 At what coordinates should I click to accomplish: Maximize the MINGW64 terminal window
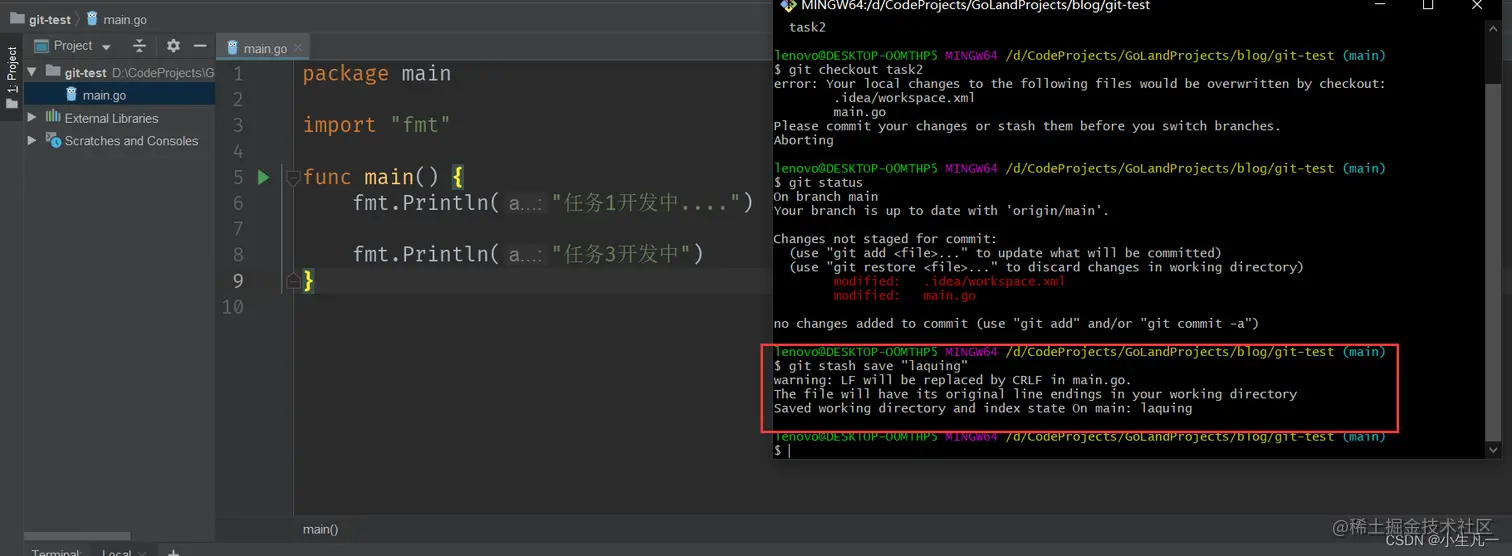pyautogui.click(x=1428, y=6)
